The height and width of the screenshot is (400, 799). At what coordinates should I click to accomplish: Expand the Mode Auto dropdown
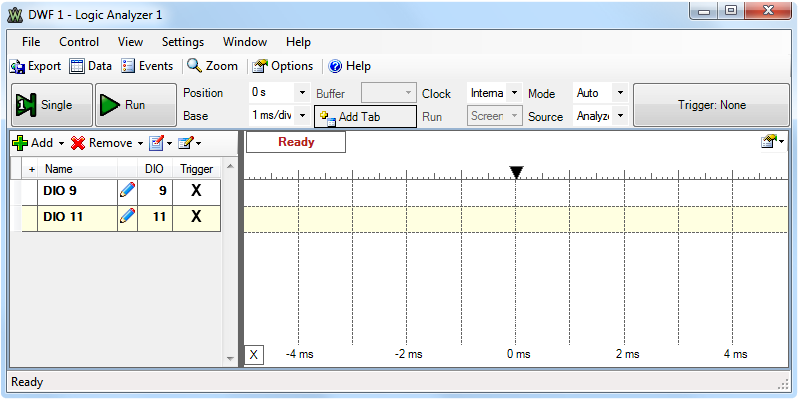point(620,93)
